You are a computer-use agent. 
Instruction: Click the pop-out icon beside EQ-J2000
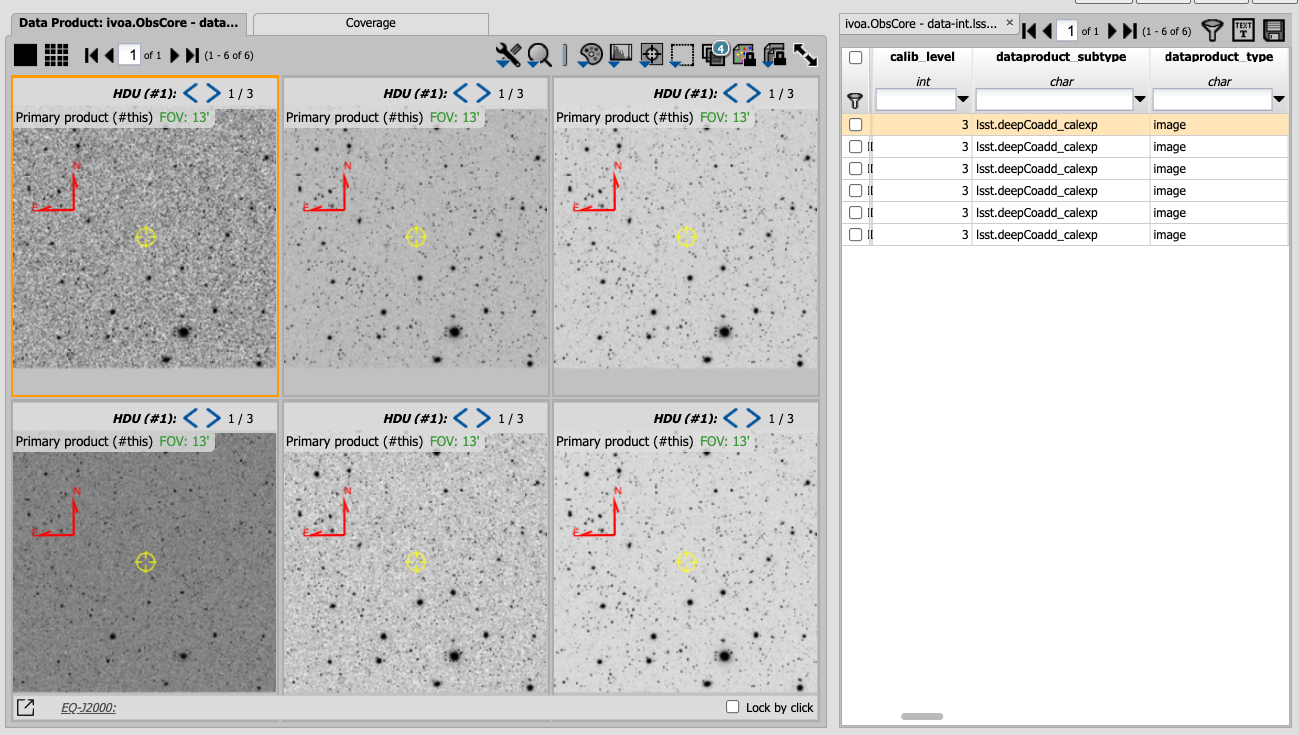pos(26,707)
